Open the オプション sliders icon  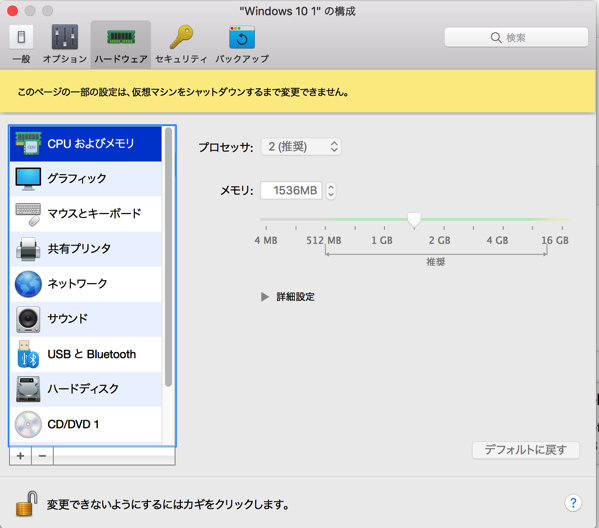pos(65,37)
